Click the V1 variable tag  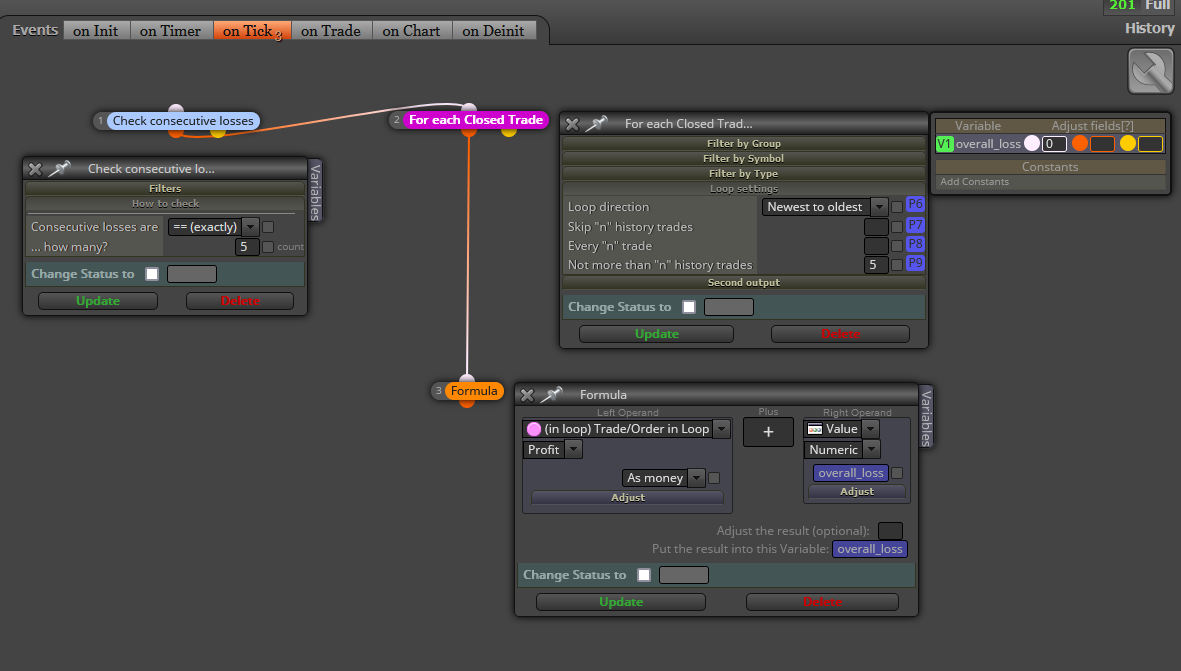(944, 144)
